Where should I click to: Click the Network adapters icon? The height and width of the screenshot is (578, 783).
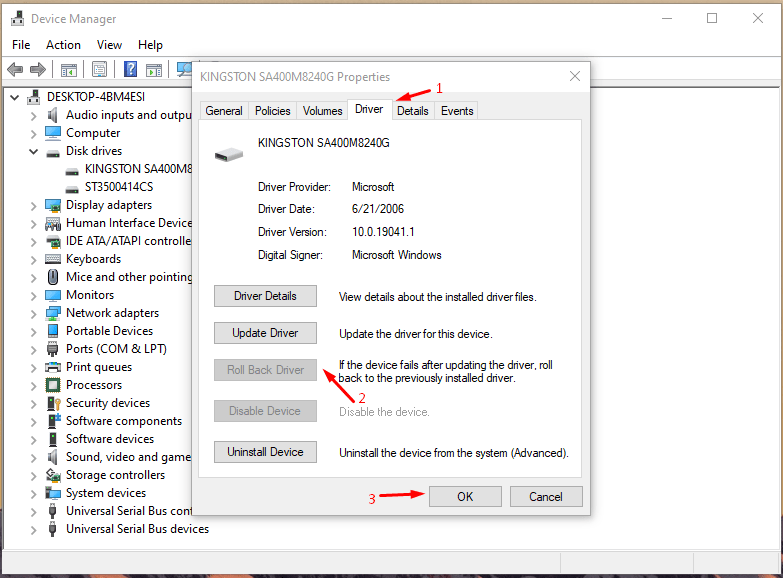pos(53,313)
